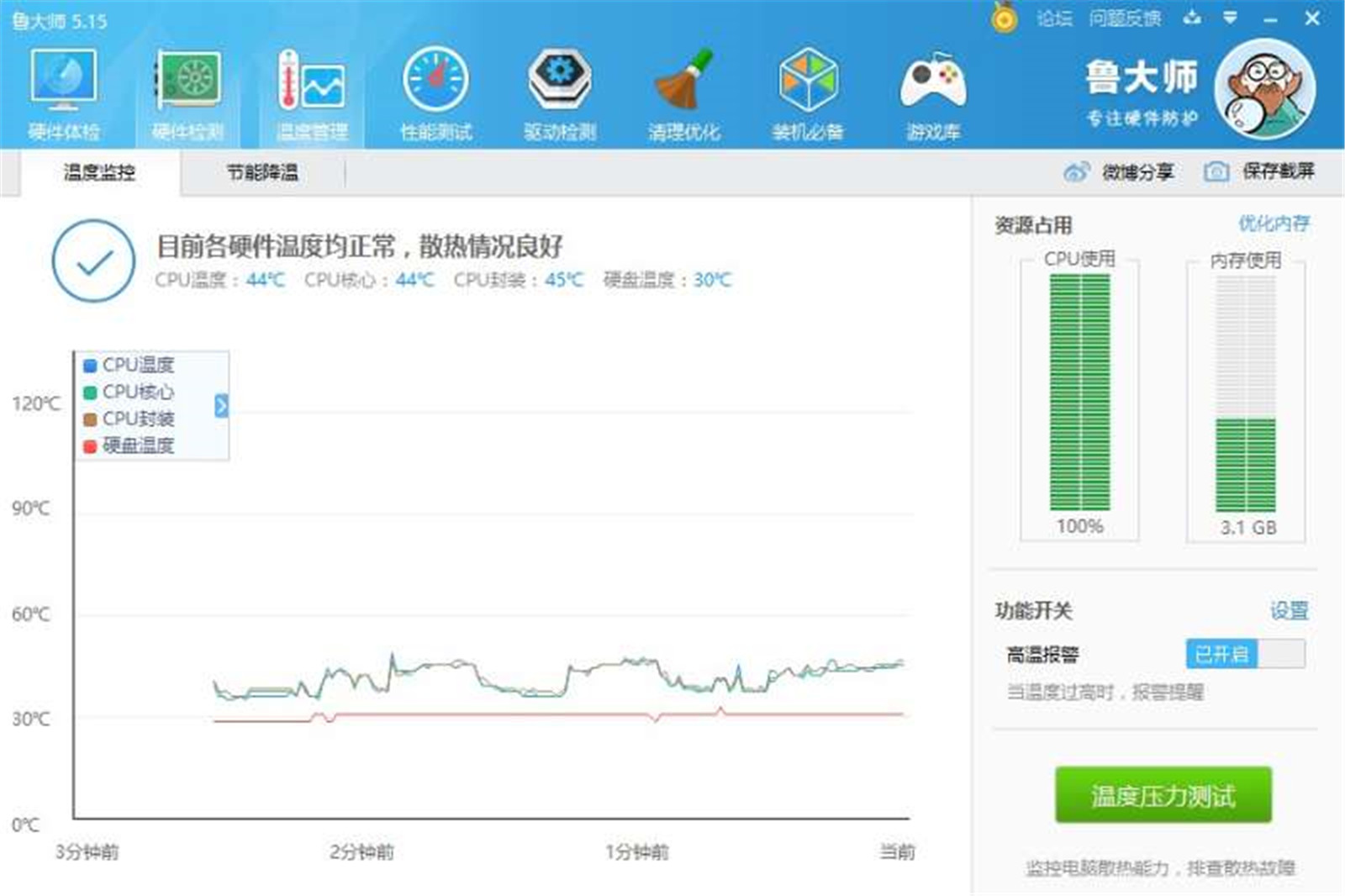Launch the 性能测试 performance test
The image size is (1345, 896).
click(x=437, y=92)
